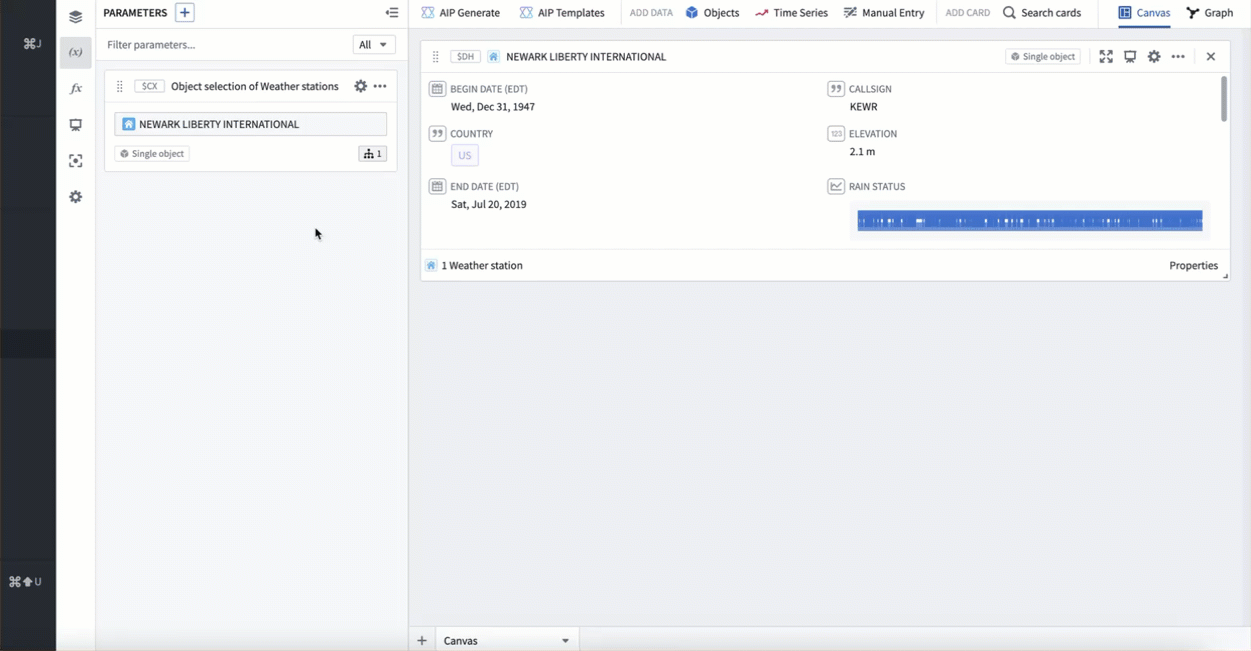
Task: Click the Filter parameters input field
Action: coord(225,45)
